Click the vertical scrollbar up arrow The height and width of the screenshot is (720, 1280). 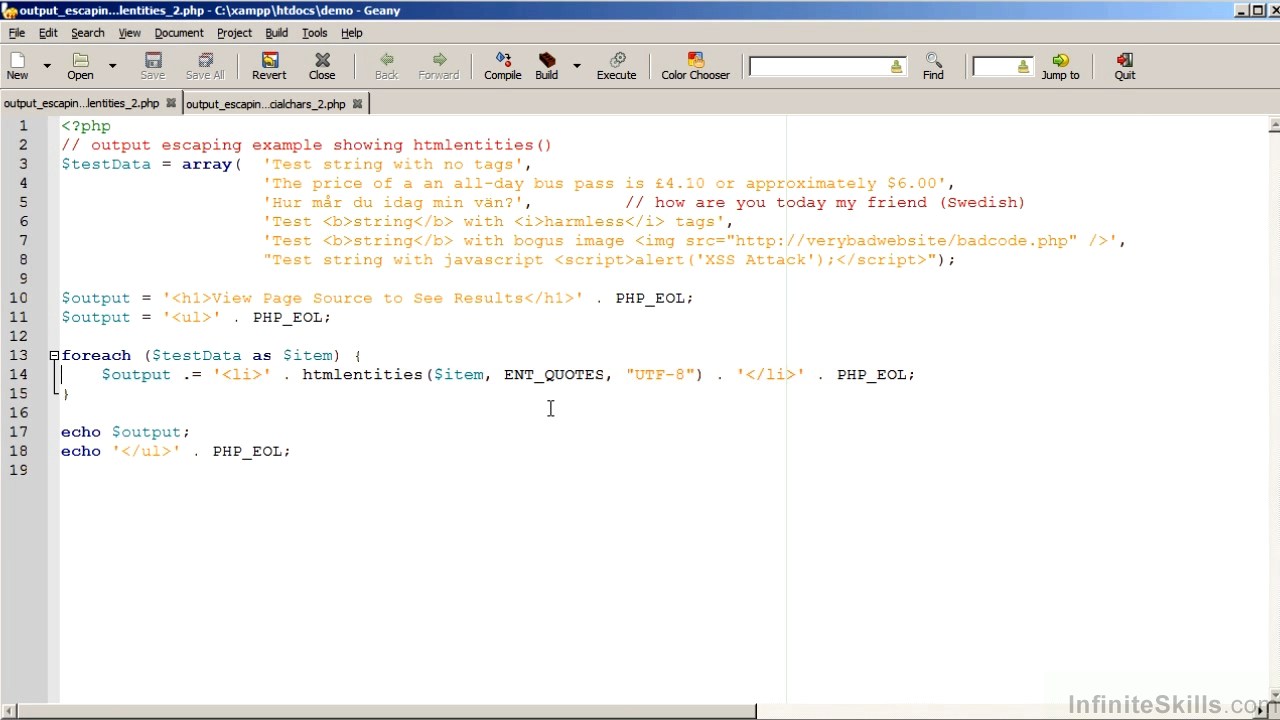click(x=1274, y=126)
